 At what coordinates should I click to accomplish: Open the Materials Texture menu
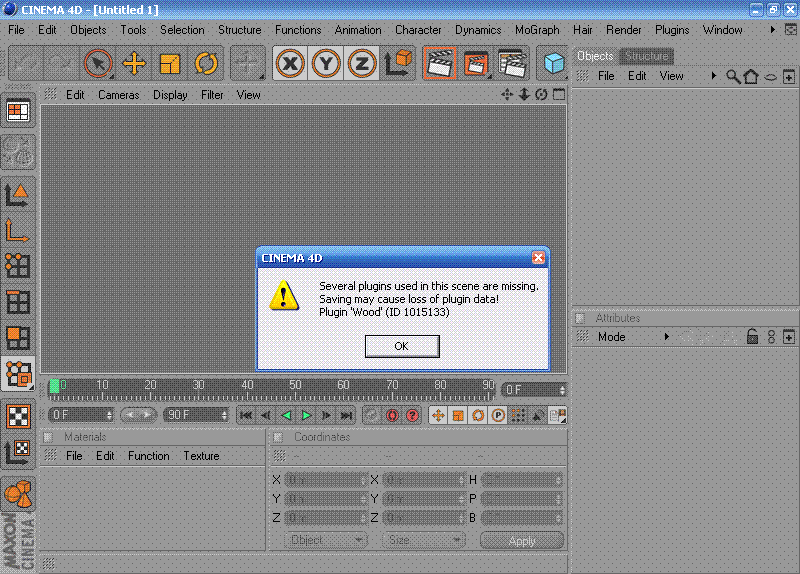(x=201, y=456)
